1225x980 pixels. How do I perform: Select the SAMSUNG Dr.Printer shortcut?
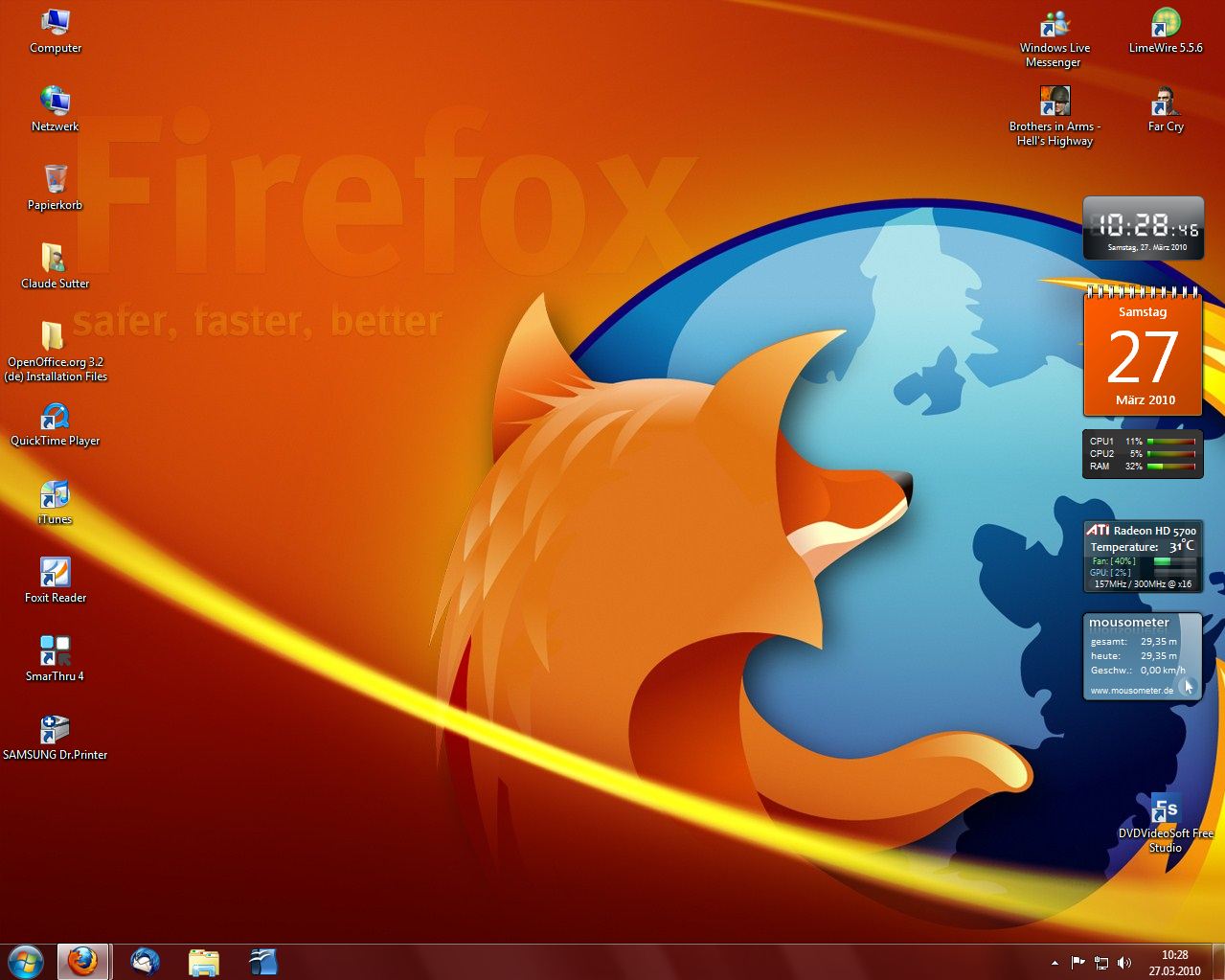(x=56, y=738)
